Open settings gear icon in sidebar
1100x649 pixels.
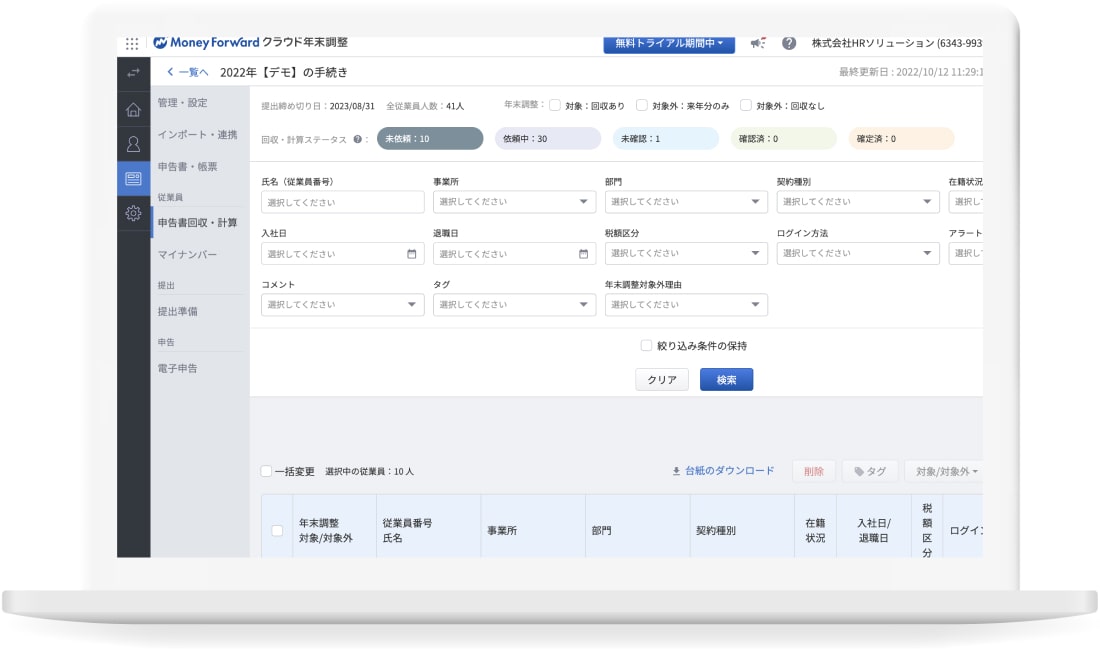[x=133, y=213]
